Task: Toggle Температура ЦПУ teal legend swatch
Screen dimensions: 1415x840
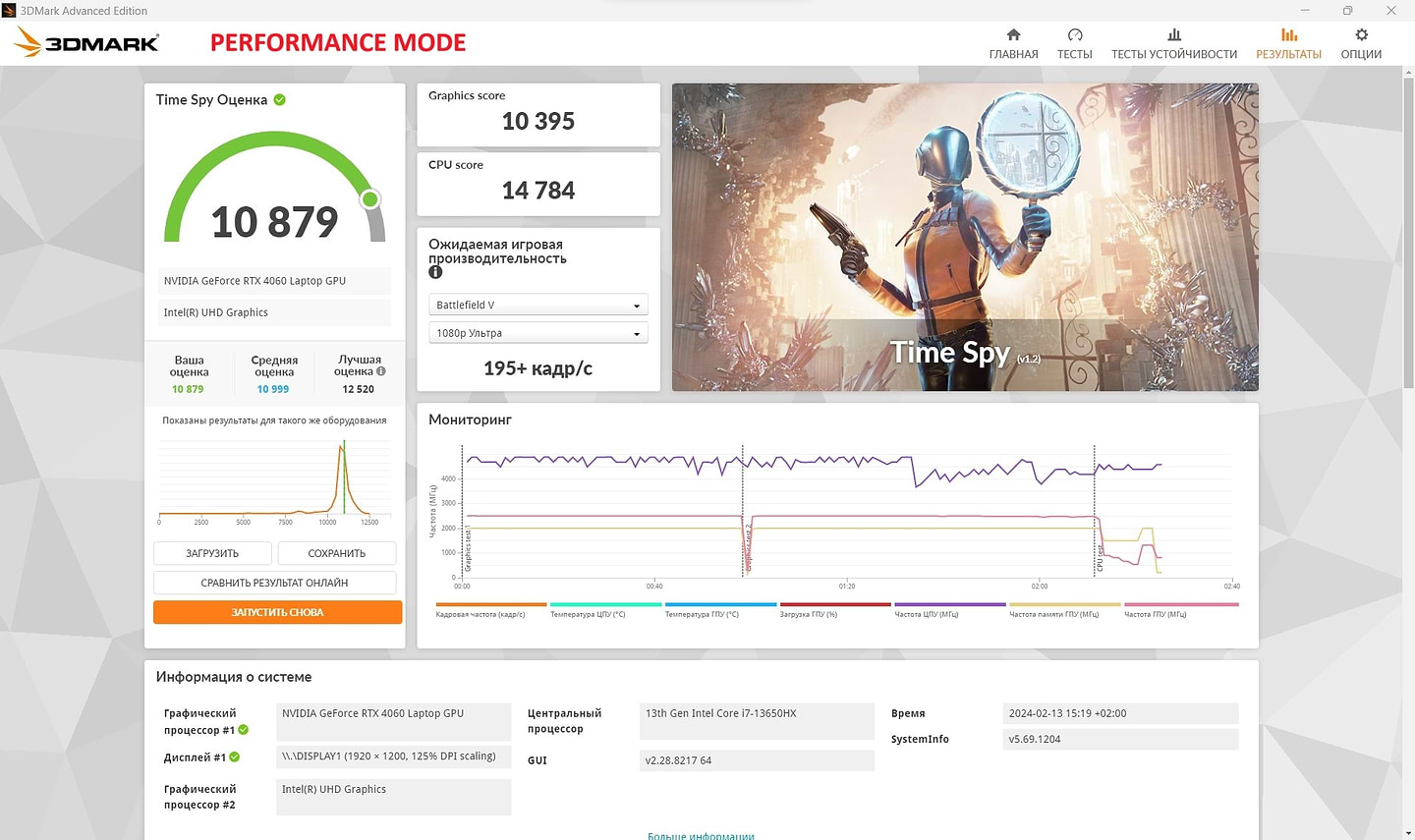Action: pos(606,604)
